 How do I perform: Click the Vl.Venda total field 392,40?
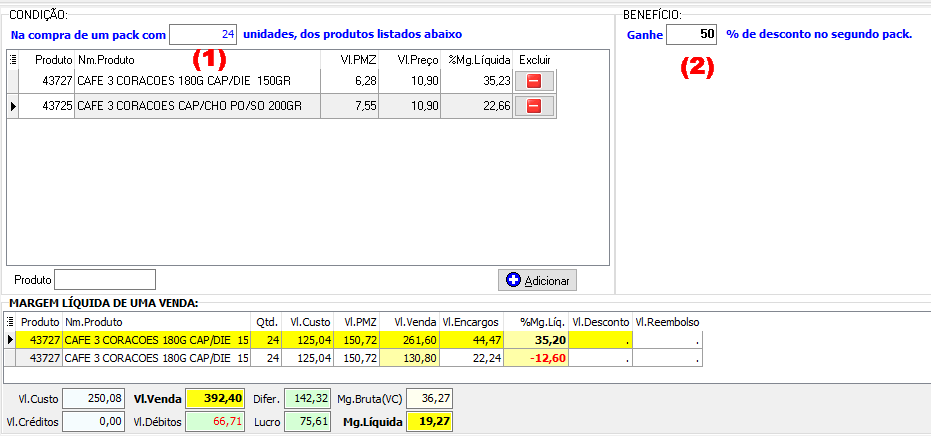(x=215, y=399)
